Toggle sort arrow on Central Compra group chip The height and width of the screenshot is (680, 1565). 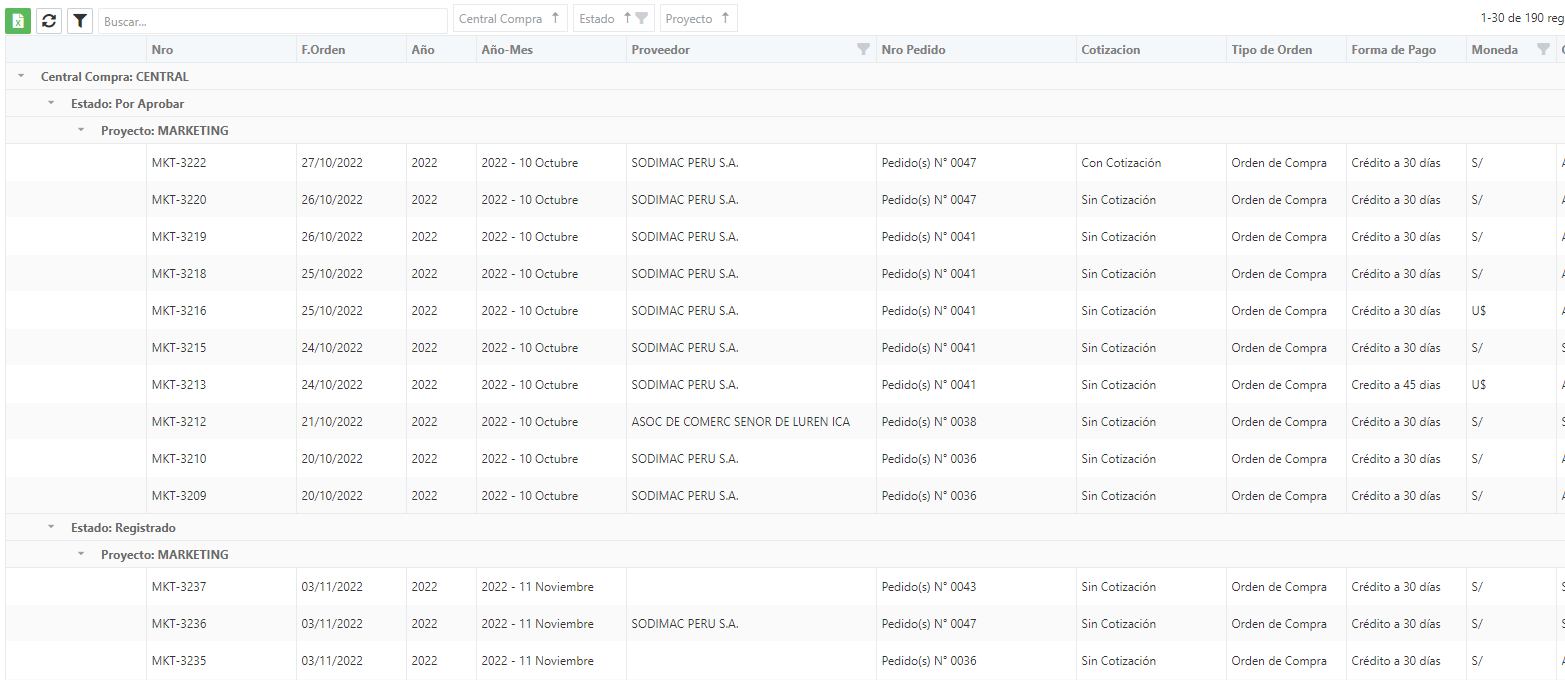tap(555, 18)
